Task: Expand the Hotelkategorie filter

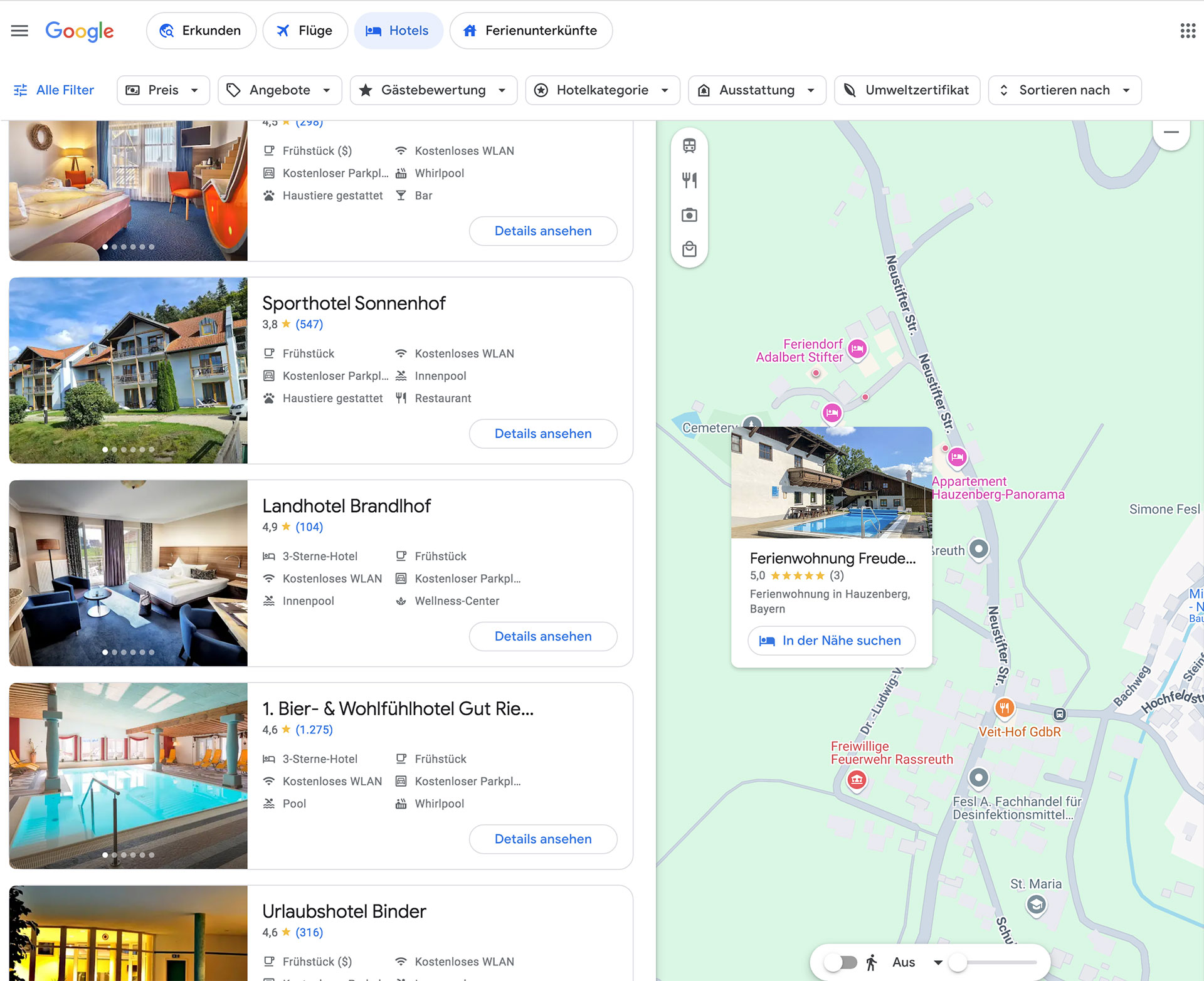Action: point(602,90)
